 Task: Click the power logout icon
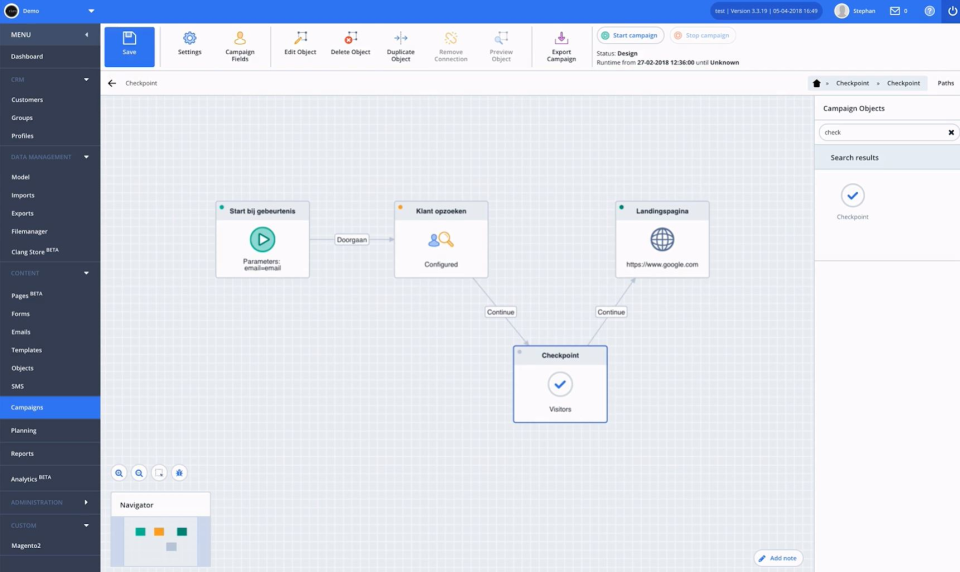click(x=950, y=11)
